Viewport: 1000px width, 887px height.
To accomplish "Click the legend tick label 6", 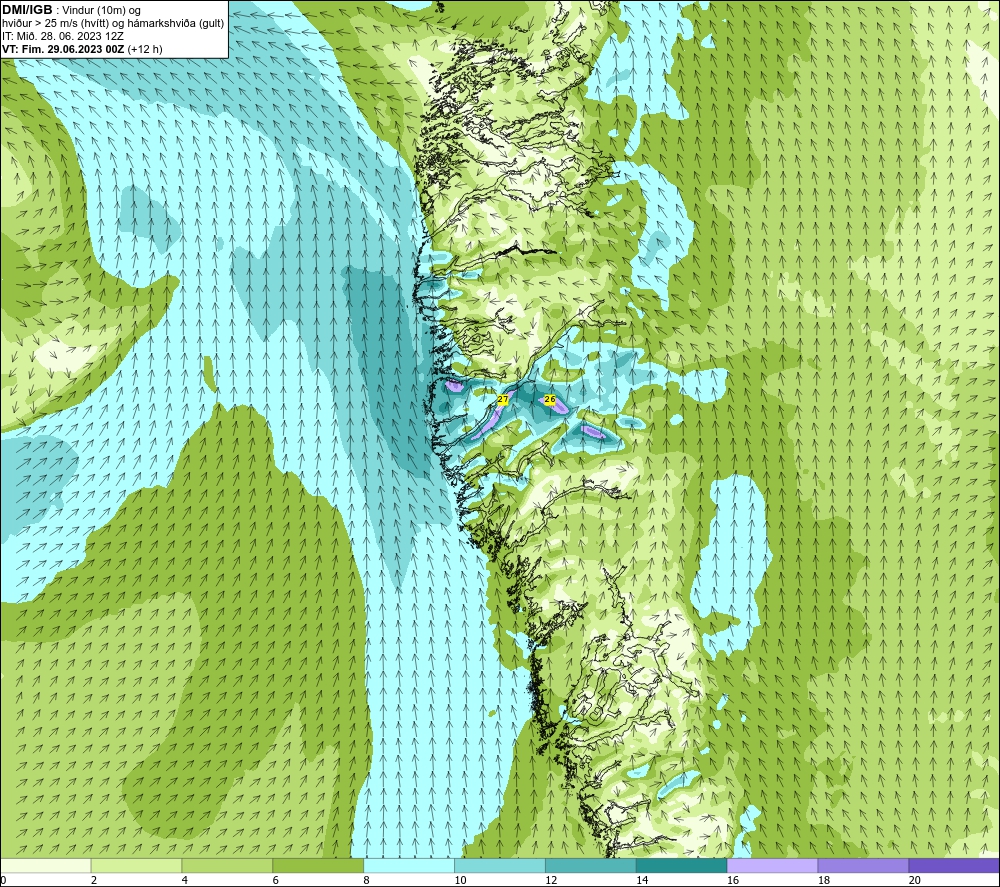I will (276, 881).
